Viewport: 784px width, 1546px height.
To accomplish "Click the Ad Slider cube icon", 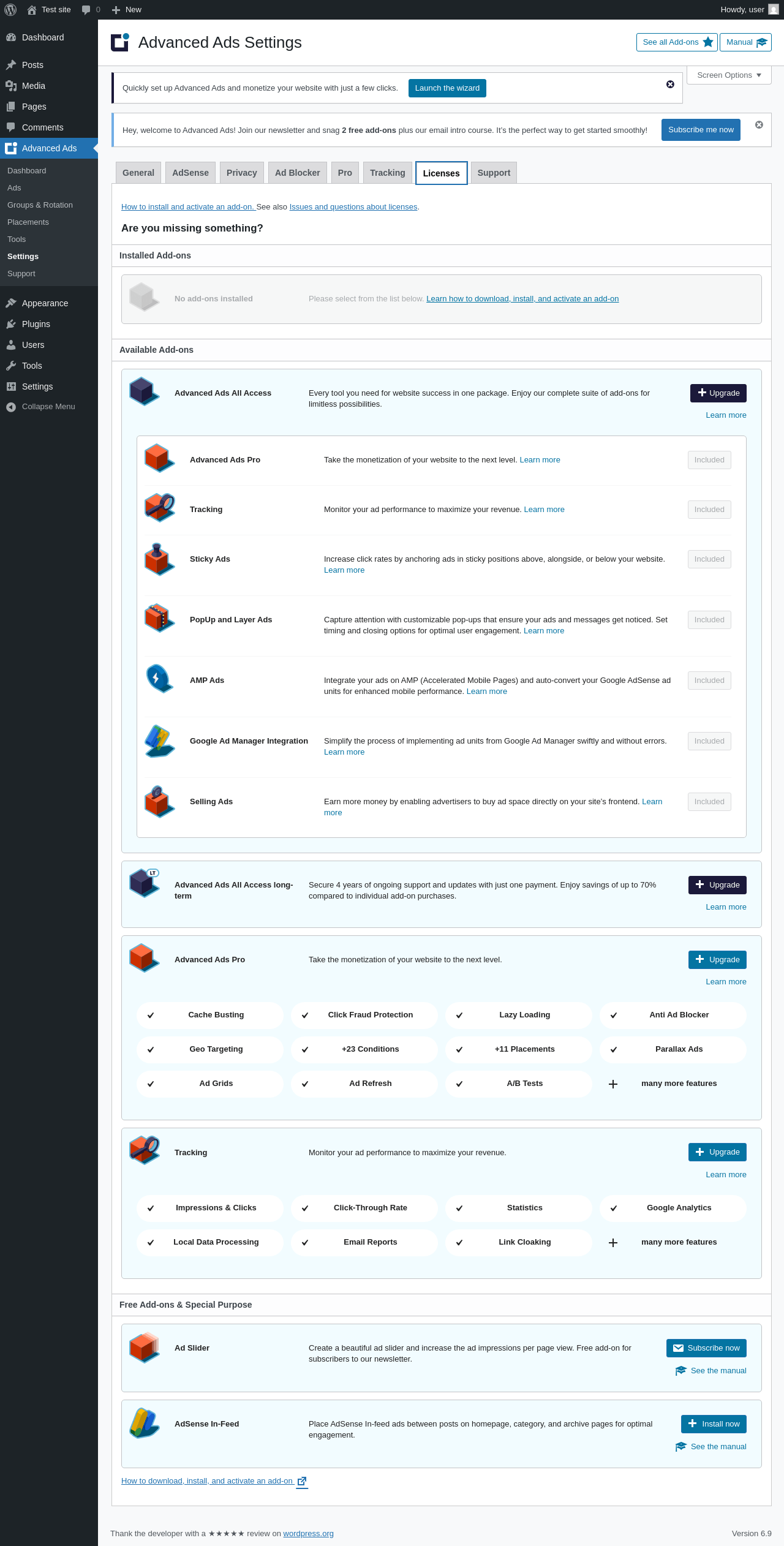I will [x=145, y=1348].
